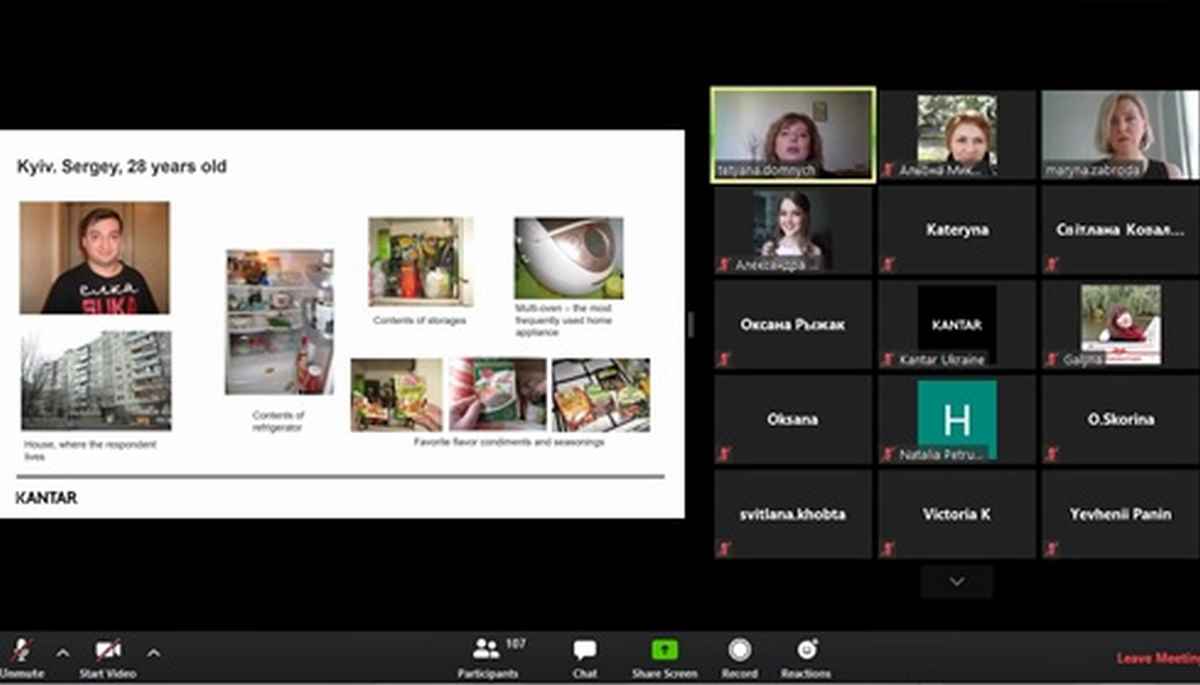Image resolution: width=1200 pixels, height=685 pixels.
Task: Click the green Share Screen icon
Action: pos(664,651)
